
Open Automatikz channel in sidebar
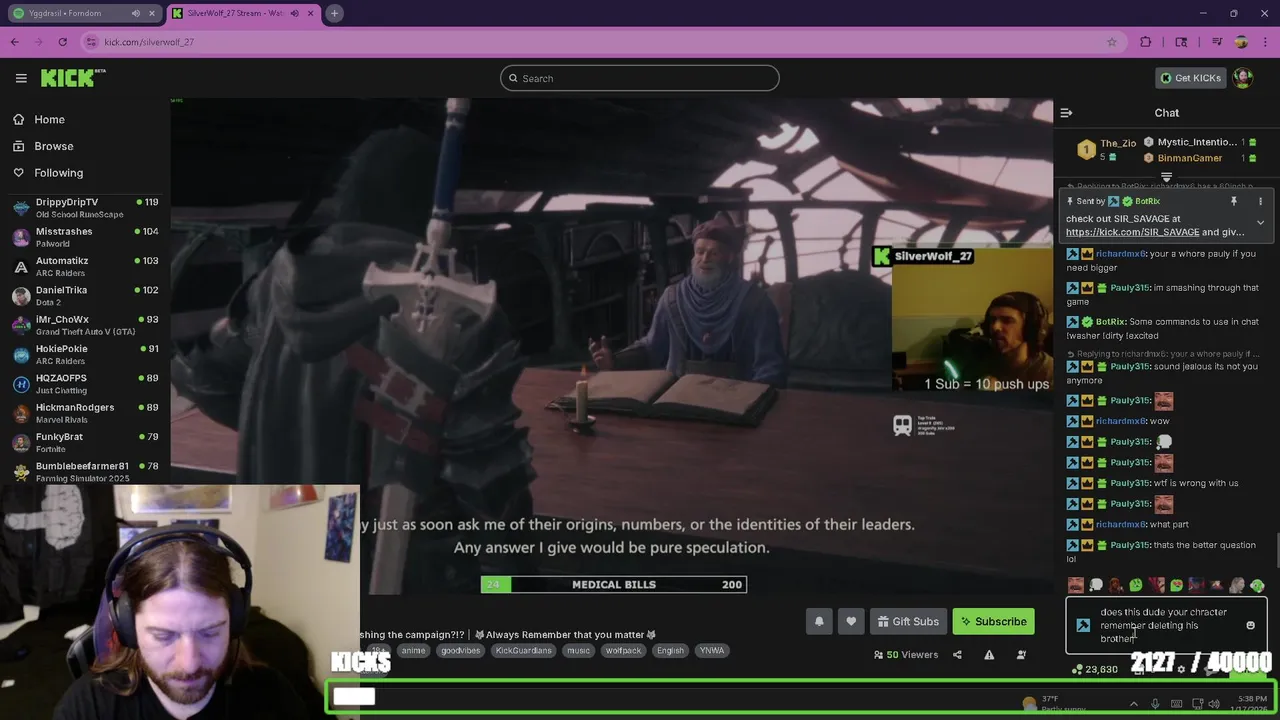[85, 266]
